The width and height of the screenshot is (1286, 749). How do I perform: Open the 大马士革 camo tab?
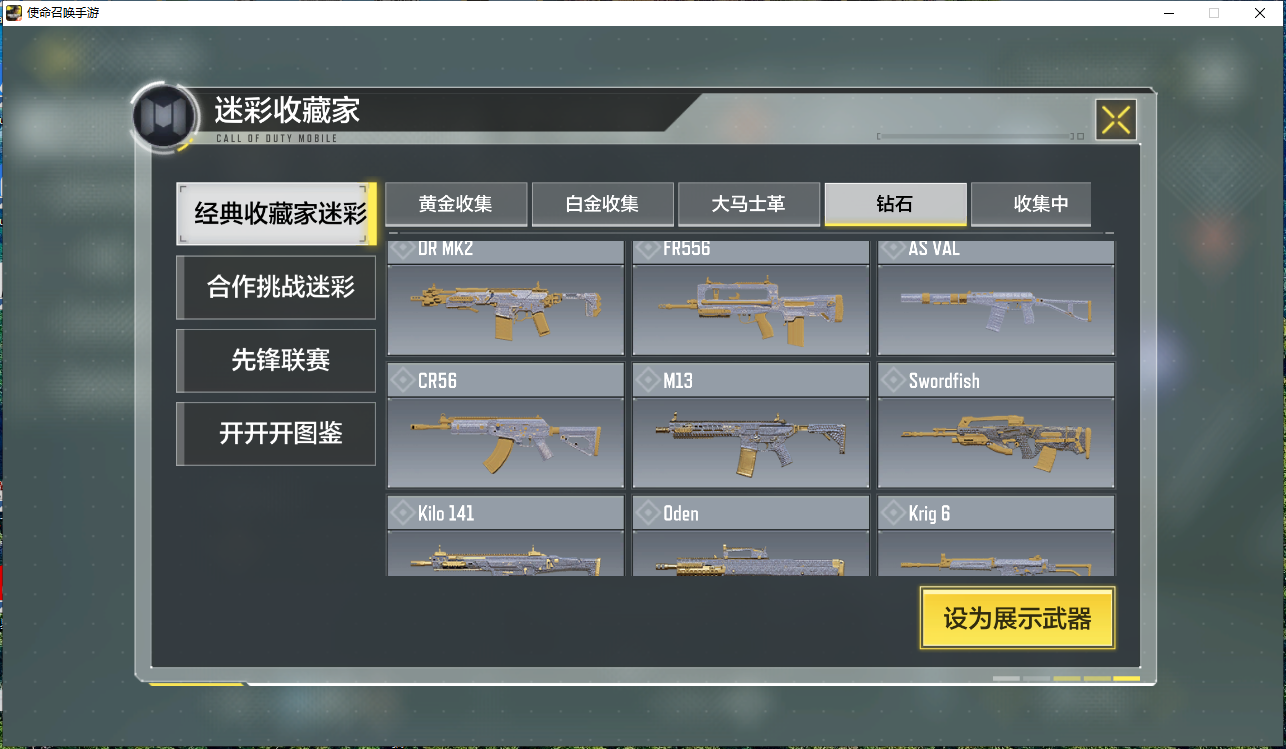(749, 204)
